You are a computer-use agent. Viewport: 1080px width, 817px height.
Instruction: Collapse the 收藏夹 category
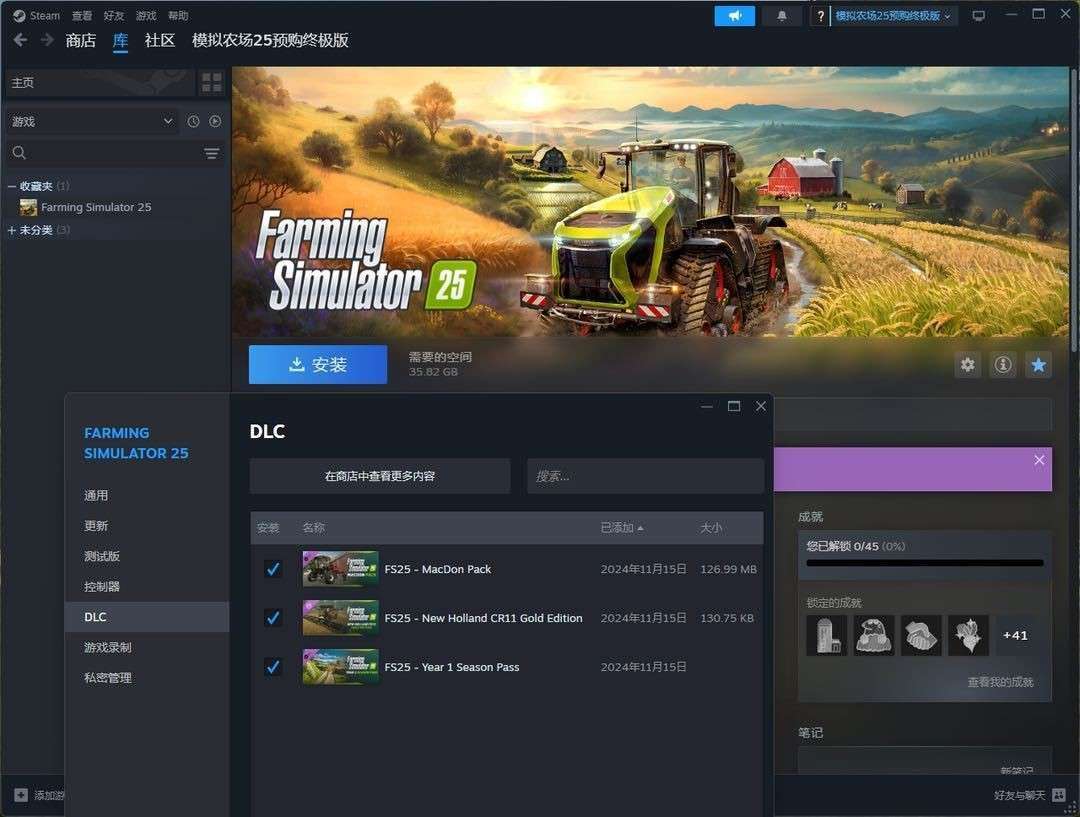pyautogui.click(x=12, y=186)
